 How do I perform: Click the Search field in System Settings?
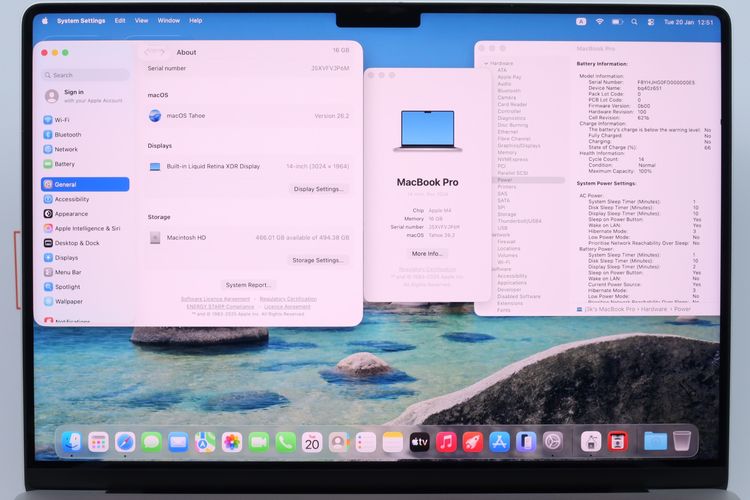tap(85, 75)
